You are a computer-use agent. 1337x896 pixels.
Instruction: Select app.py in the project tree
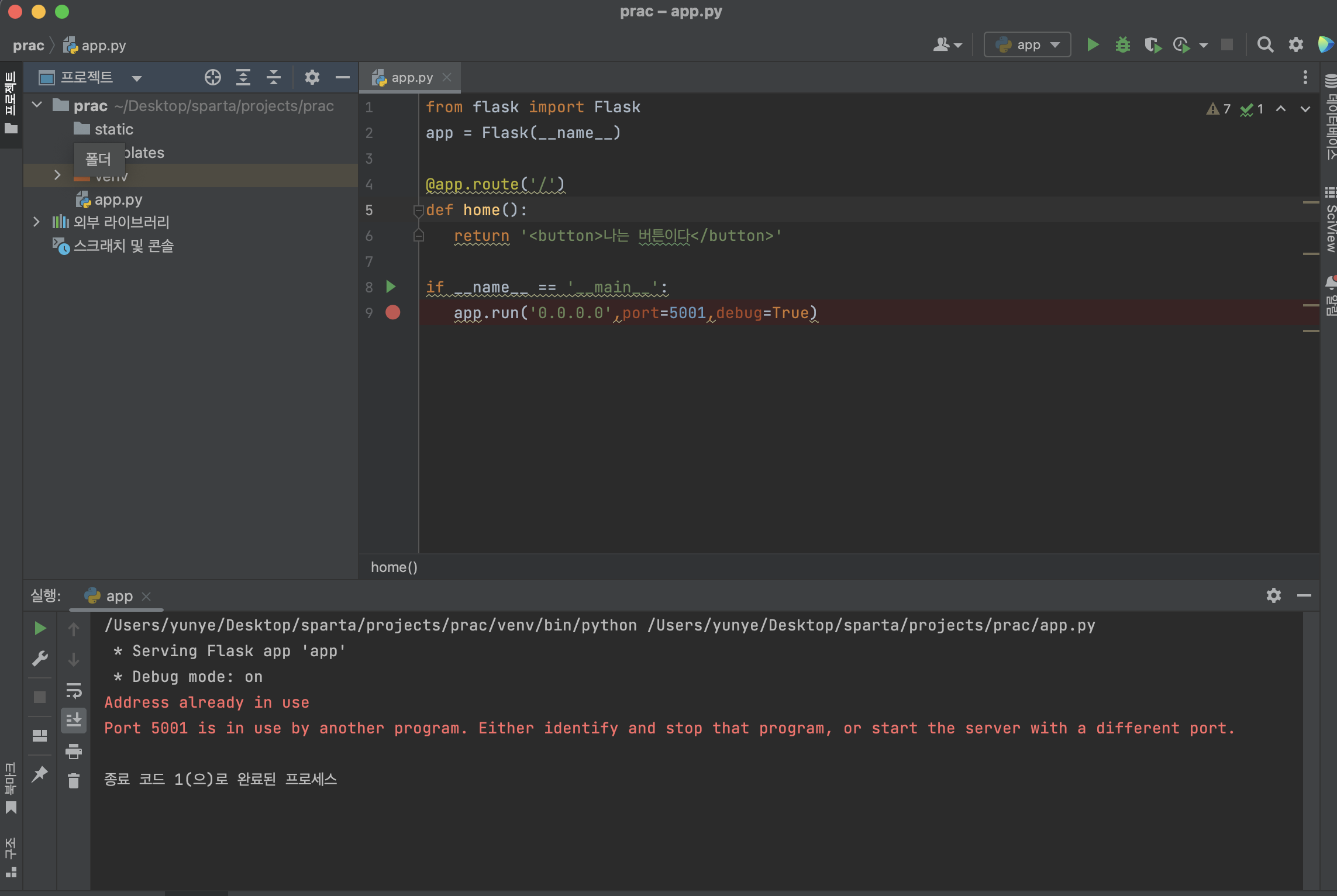[x=109, y=199]
